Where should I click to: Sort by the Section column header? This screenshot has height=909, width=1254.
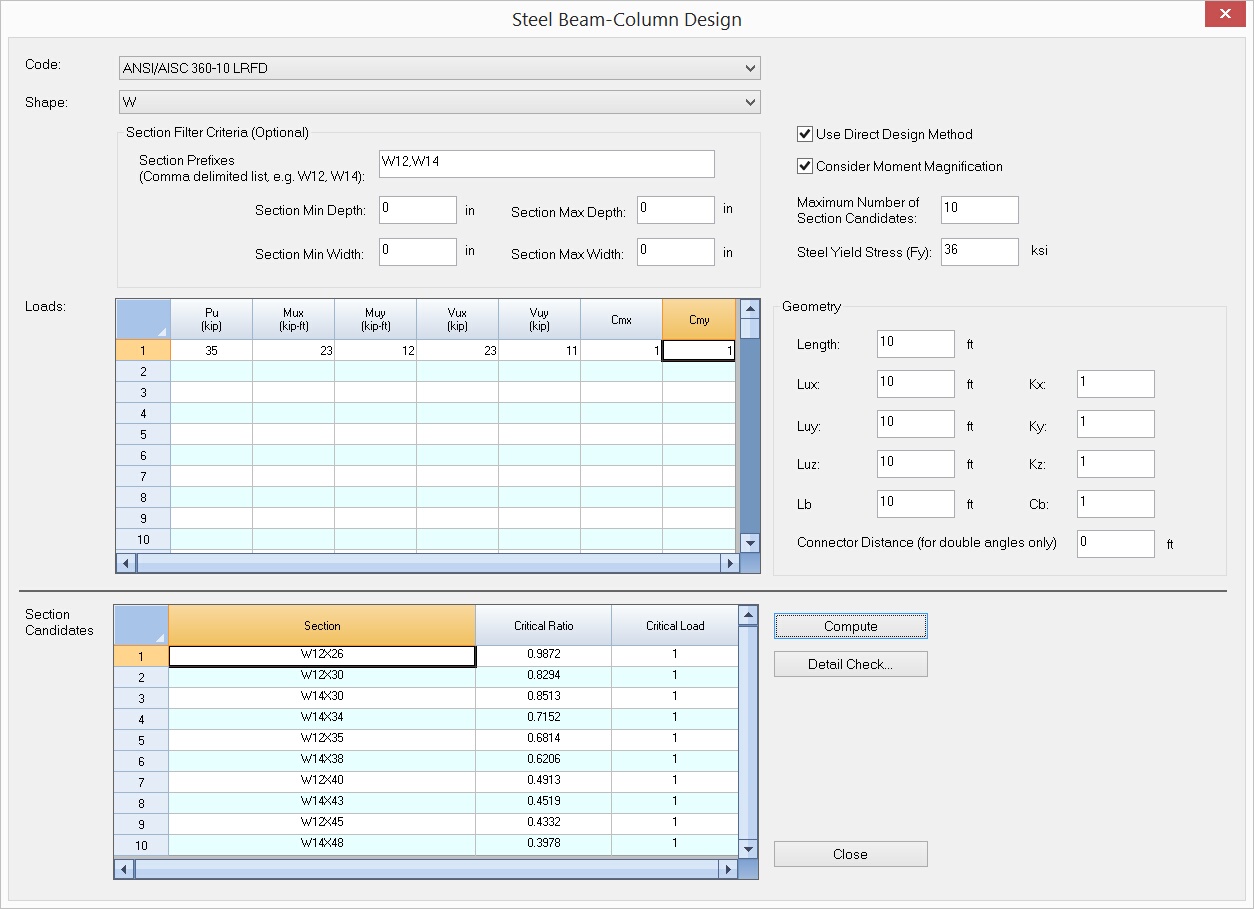[x=322, y=625]
